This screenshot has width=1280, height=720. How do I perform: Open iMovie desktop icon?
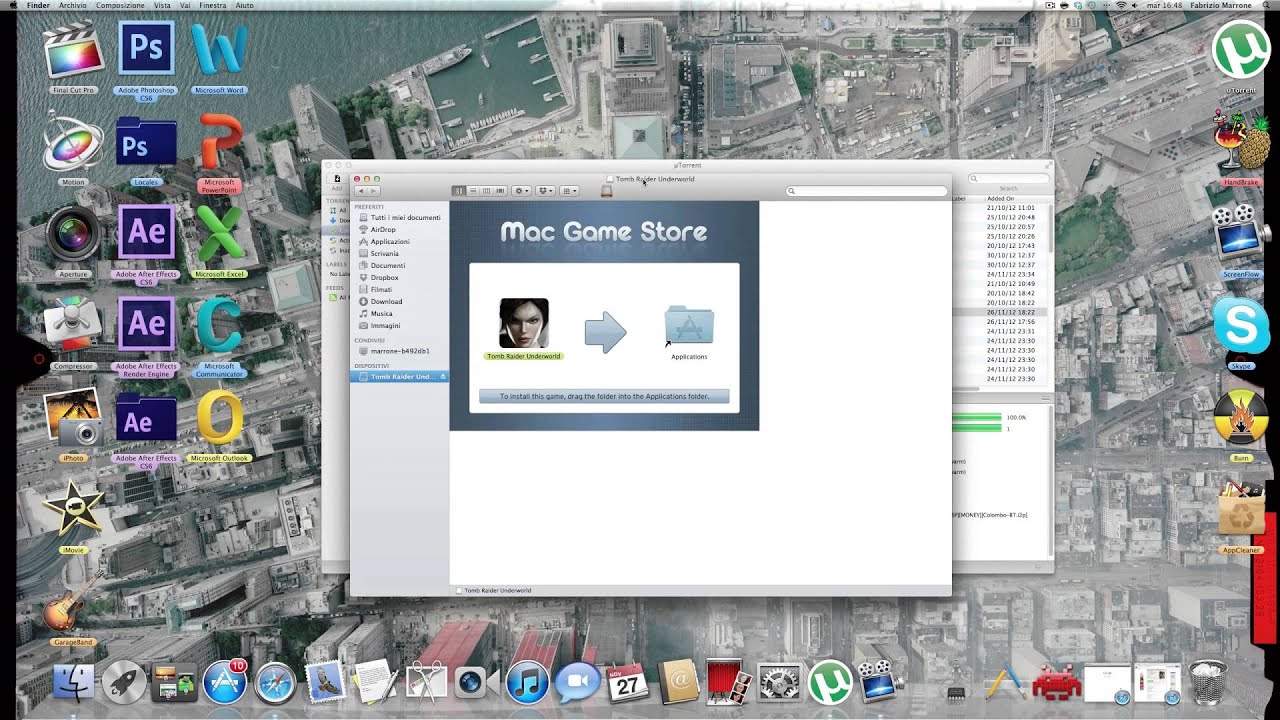(x=73, y=510)
